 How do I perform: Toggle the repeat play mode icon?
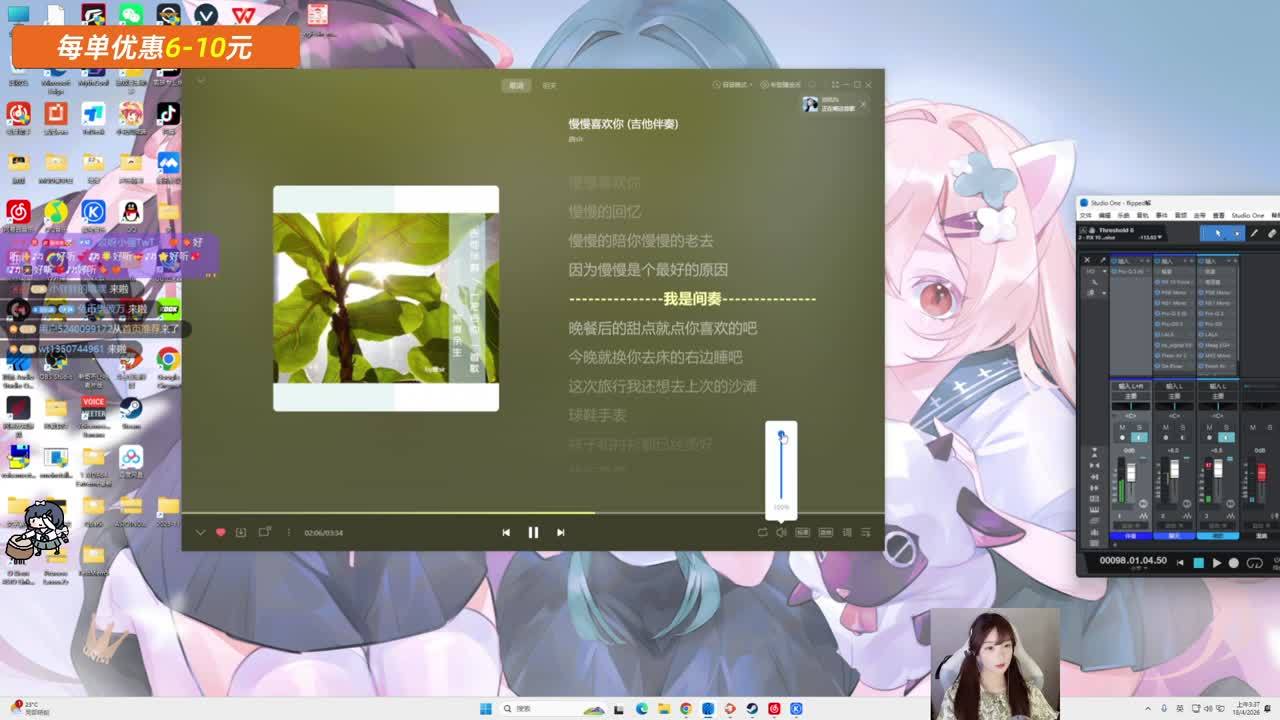point(762,532)
